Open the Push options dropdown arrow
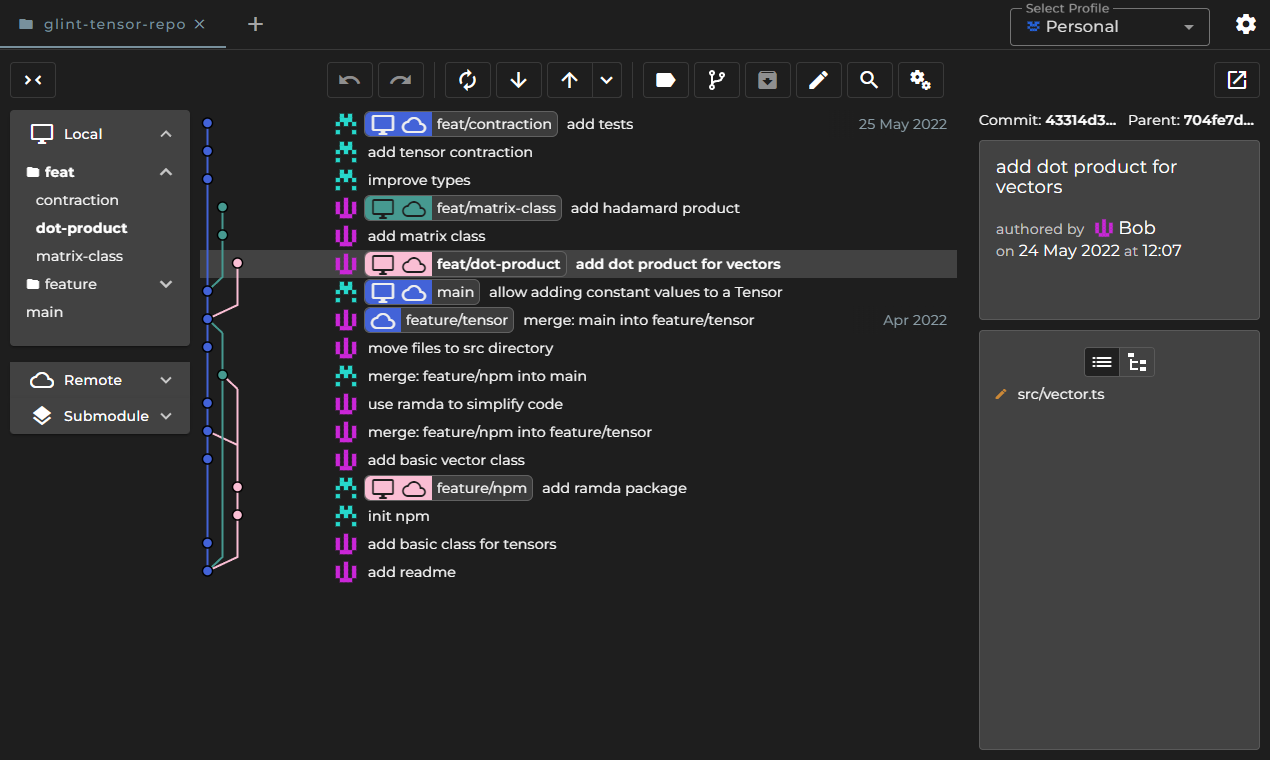Image resolution: width=1270 pixels, height=760 pixels. [607, 80]
